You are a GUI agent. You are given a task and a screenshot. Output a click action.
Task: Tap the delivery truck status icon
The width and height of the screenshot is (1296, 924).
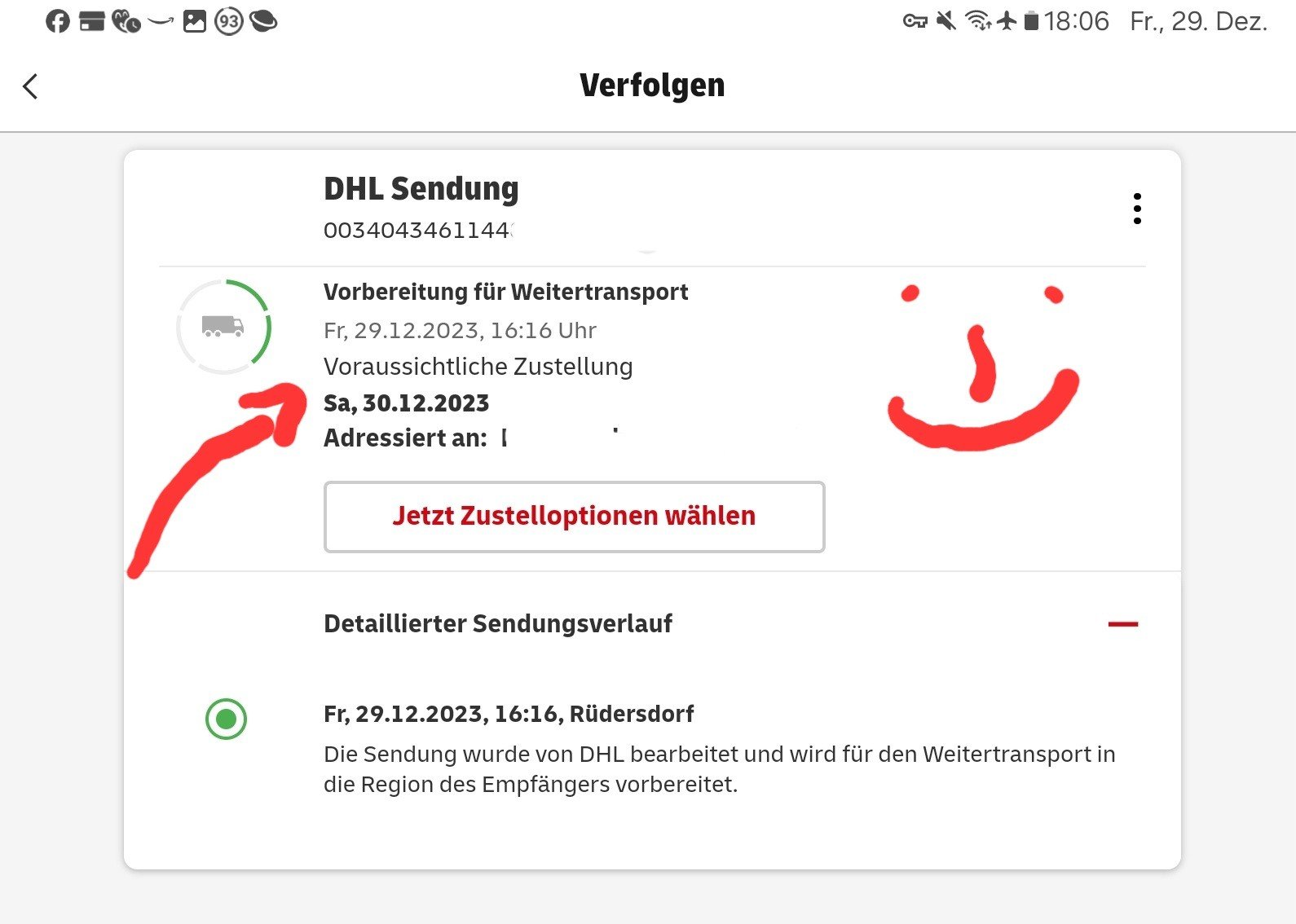pyautogui.click(x=223, y=327)
